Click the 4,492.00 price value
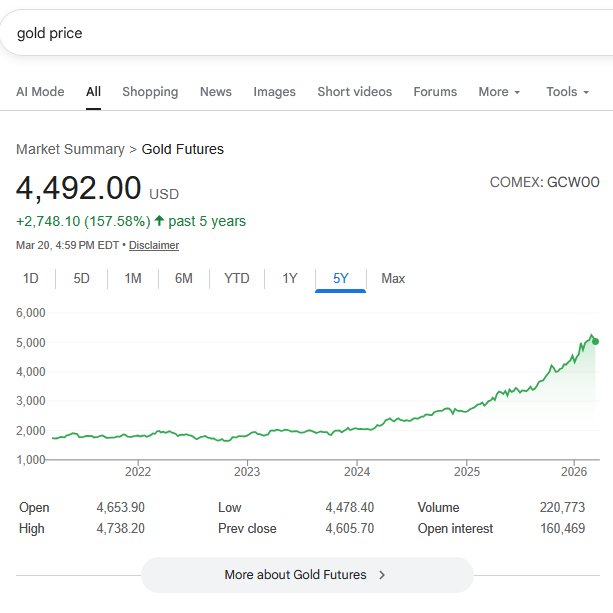 pyautogui.click(x=79, y=188)
